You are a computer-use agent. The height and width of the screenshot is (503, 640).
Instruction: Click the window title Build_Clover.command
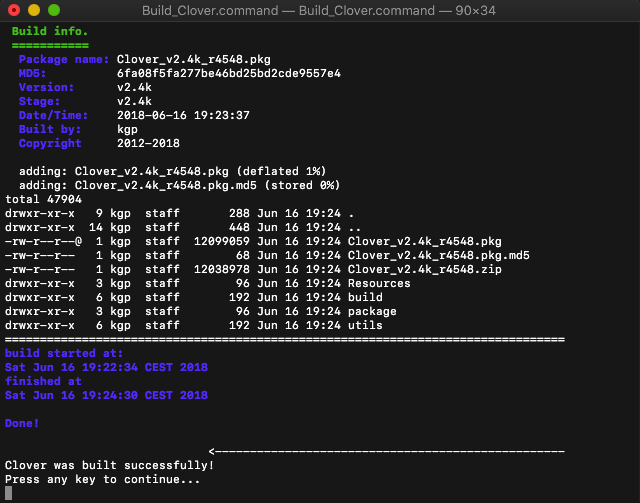point(318,10)
